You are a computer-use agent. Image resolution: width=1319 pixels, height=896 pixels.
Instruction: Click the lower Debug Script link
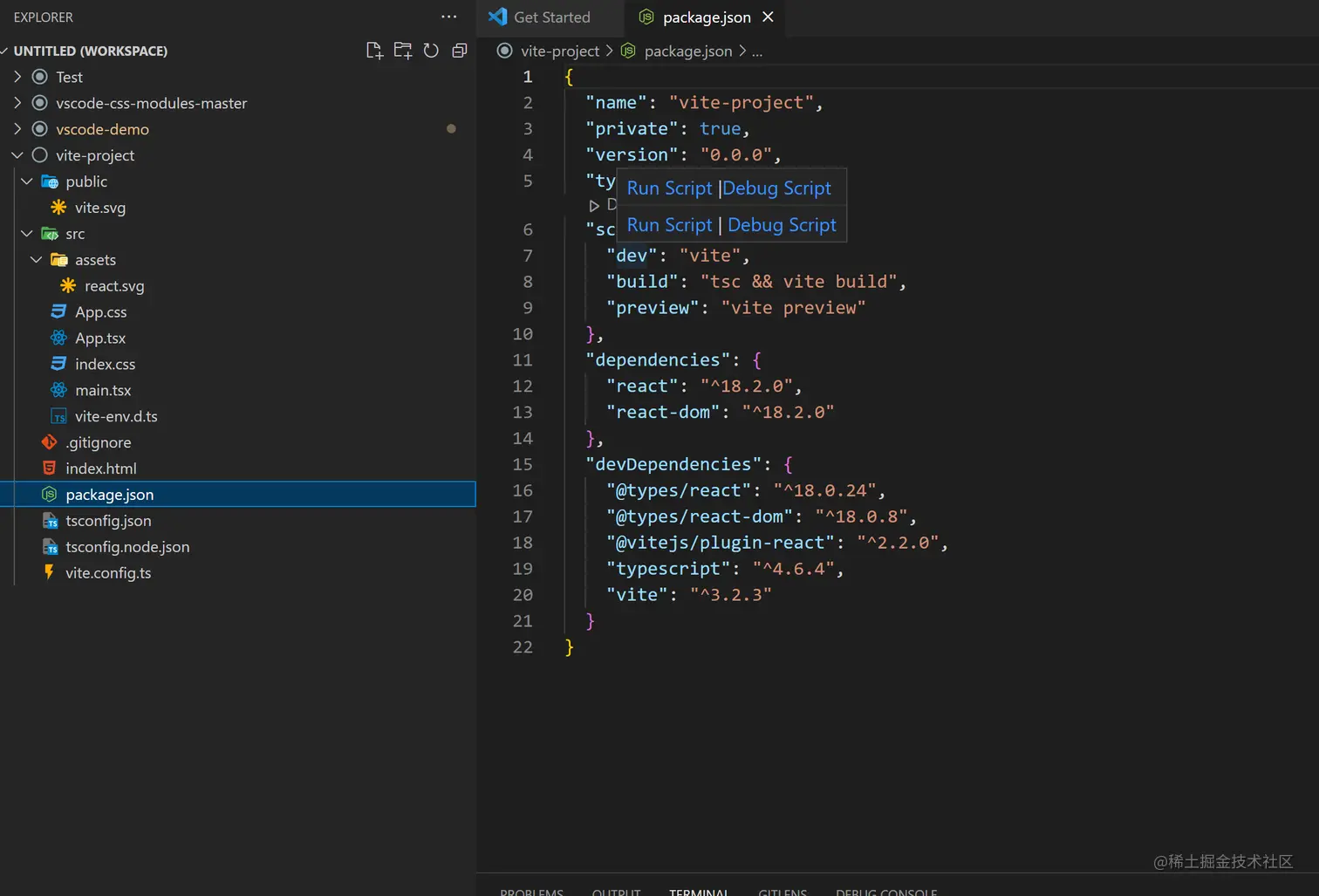click(x=782, y=225)
